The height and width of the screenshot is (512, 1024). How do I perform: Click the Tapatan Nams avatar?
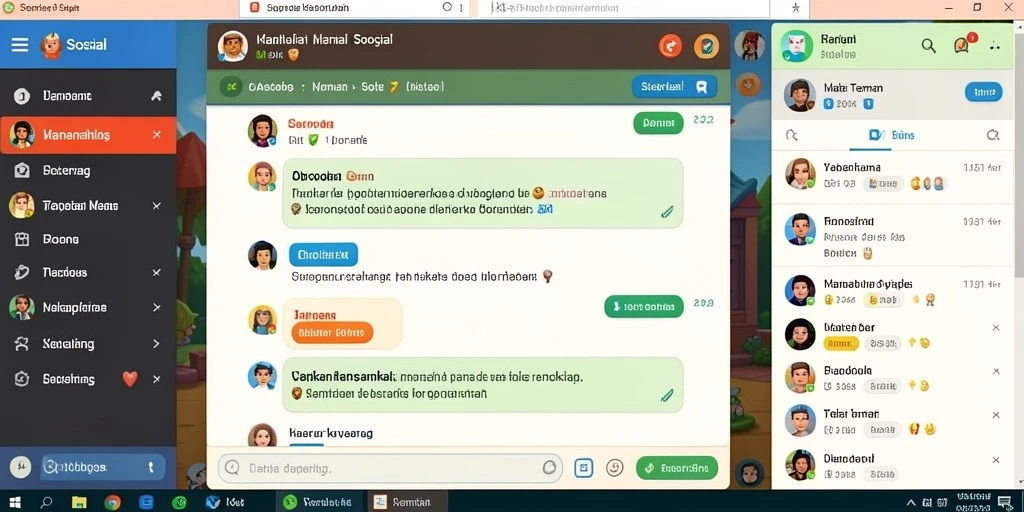[x=22, y=205]
